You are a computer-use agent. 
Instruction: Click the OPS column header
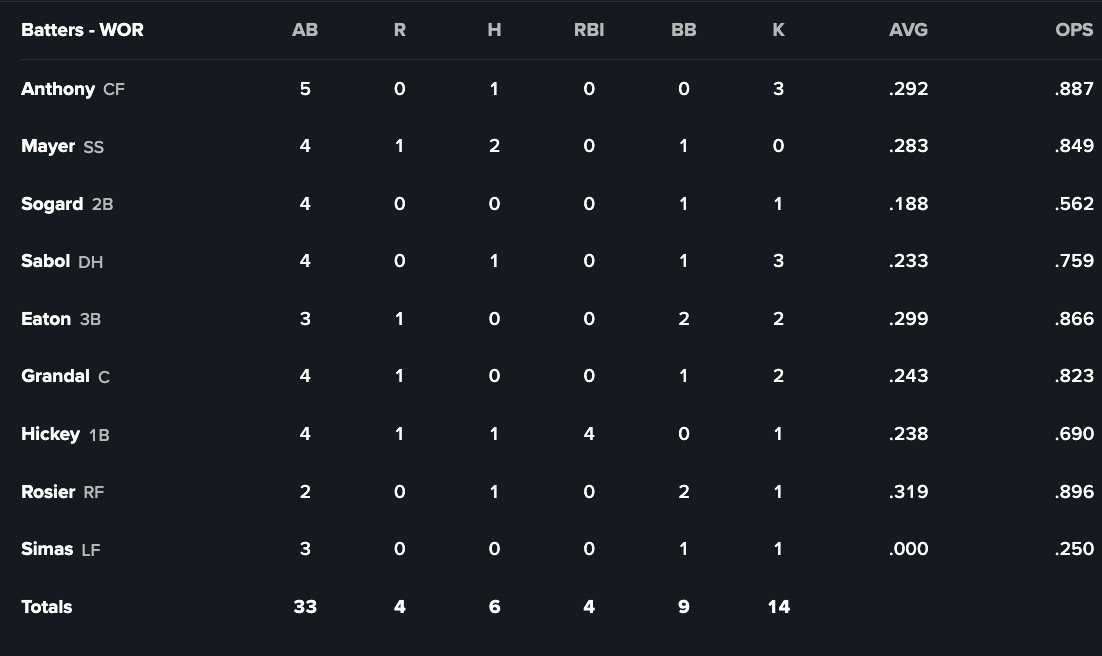coord(1074,30)
